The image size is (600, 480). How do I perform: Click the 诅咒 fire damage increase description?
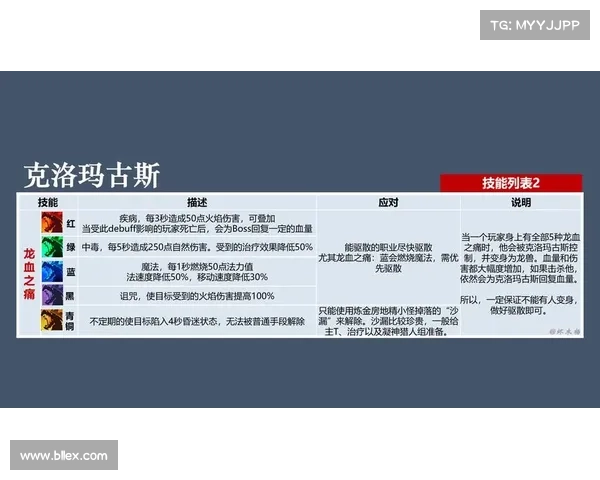[x=196, y=295]
